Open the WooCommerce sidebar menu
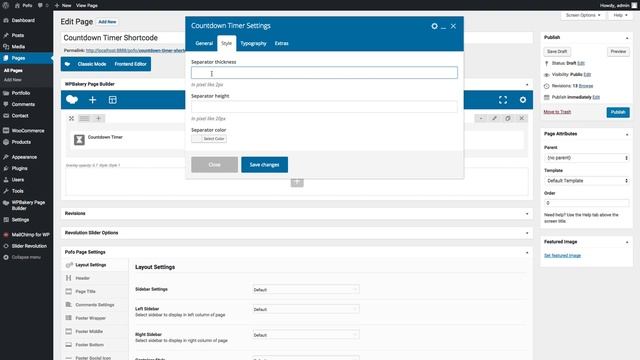Screen dimensions: 640x360 (27, 131)
